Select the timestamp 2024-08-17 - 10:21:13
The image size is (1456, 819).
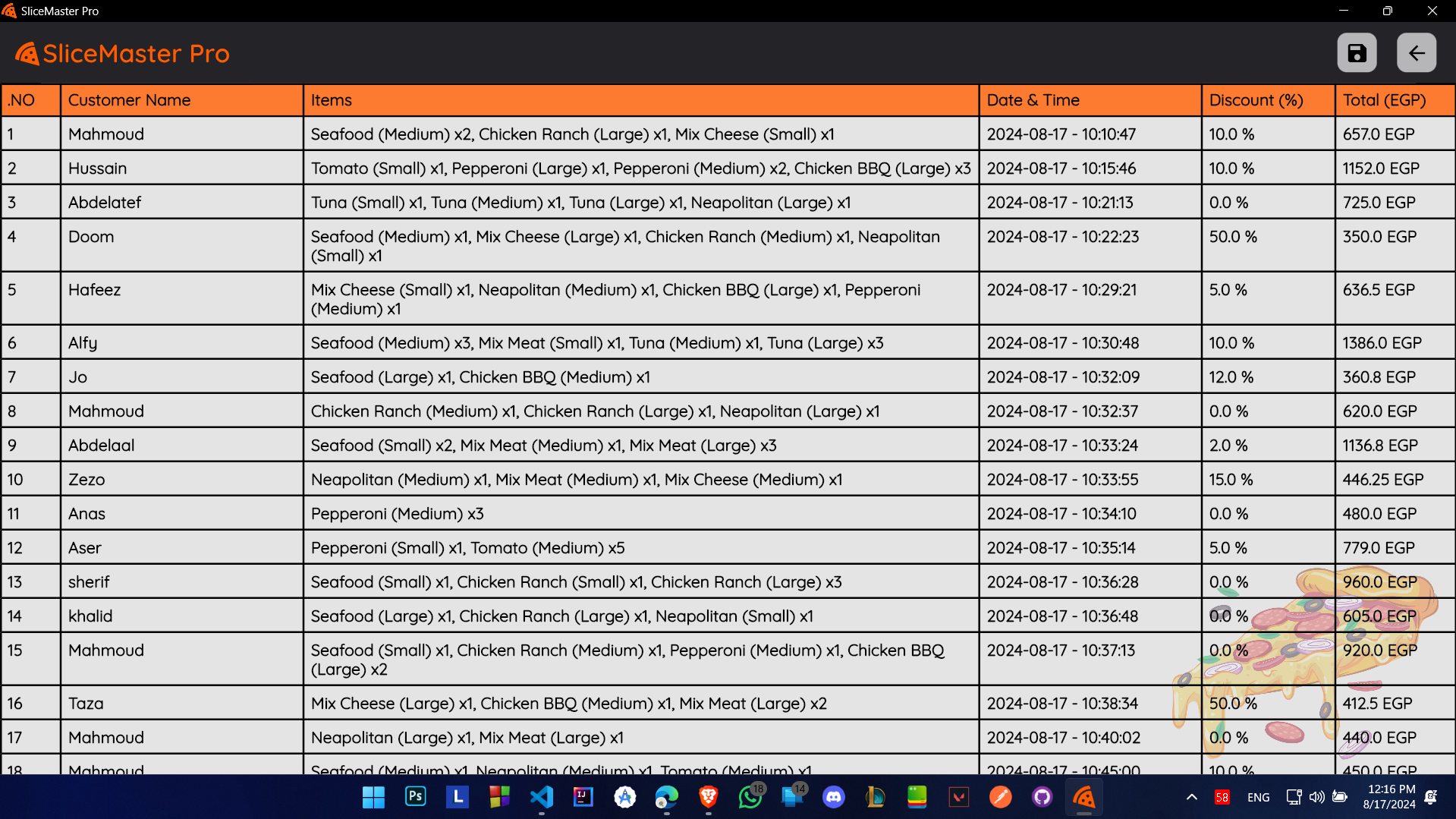[1059, 203]
